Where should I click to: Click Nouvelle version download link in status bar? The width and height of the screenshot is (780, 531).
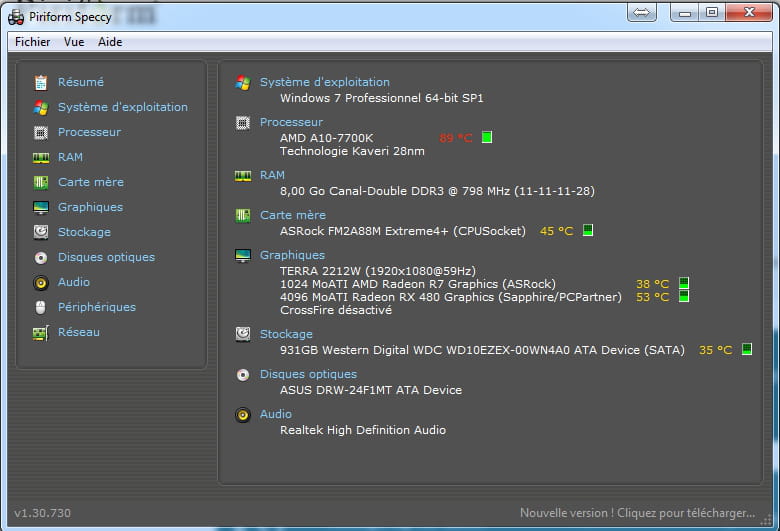pyautogui.click(x=637, y=513)
